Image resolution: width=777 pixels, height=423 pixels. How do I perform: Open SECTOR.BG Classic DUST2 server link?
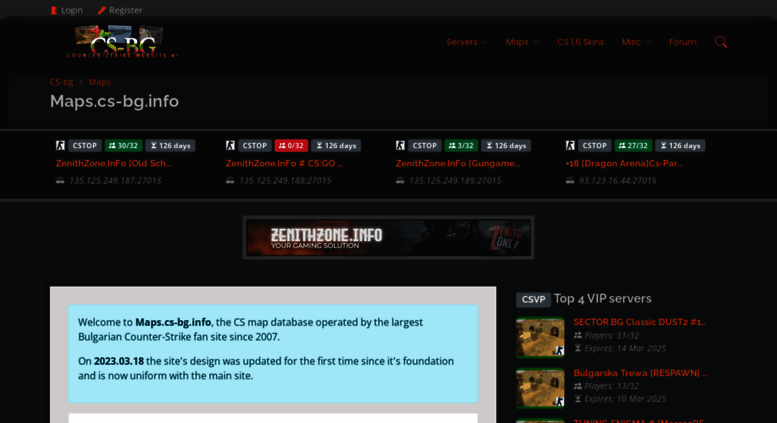point(639,322)
